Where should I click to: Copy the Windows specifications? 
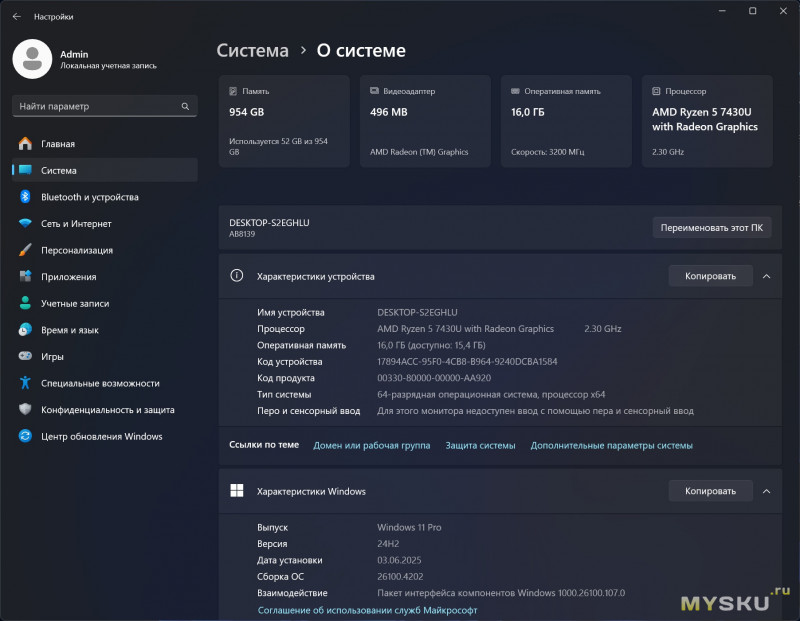(x=711, y=490)
